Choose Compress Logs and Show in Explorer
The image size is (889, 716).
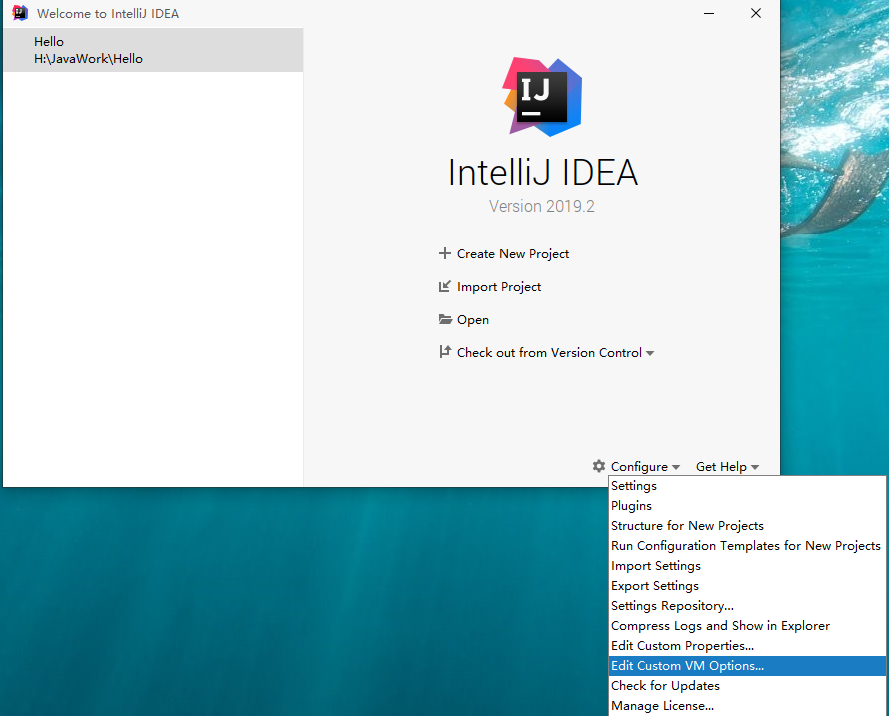point(747,626)
